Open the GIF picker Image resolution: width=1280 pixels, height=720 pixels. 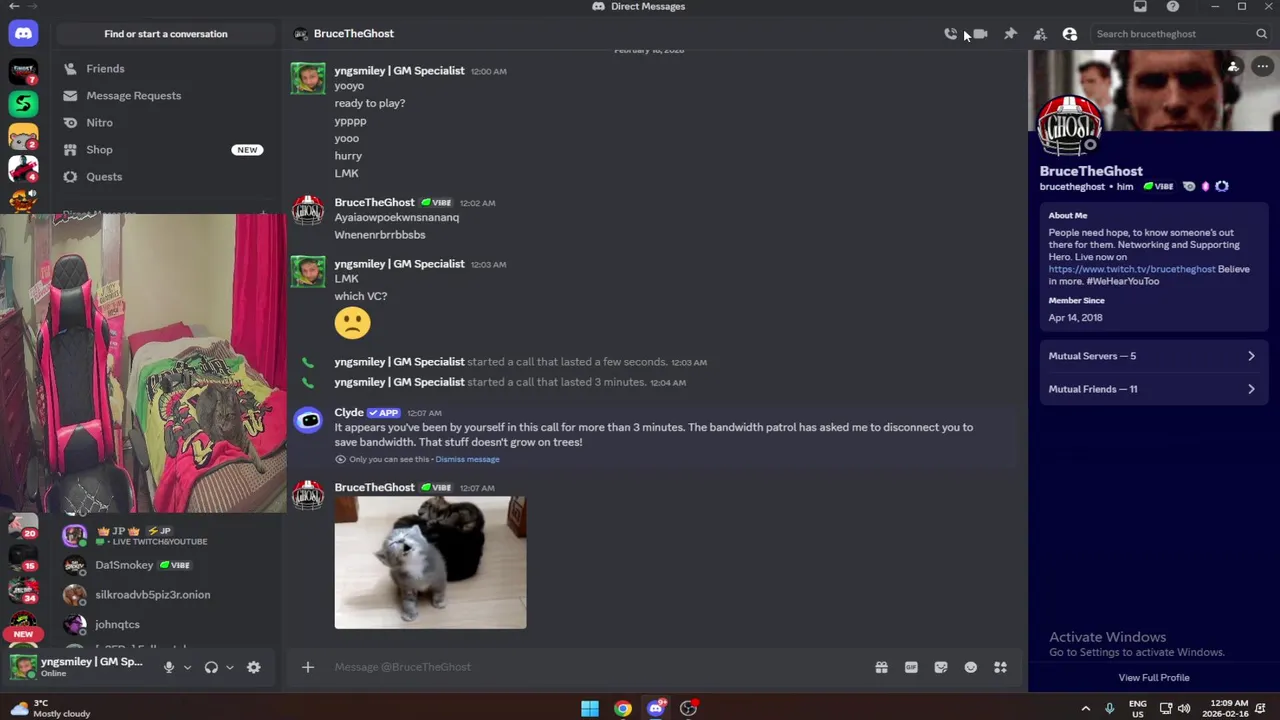coord(911,667)
